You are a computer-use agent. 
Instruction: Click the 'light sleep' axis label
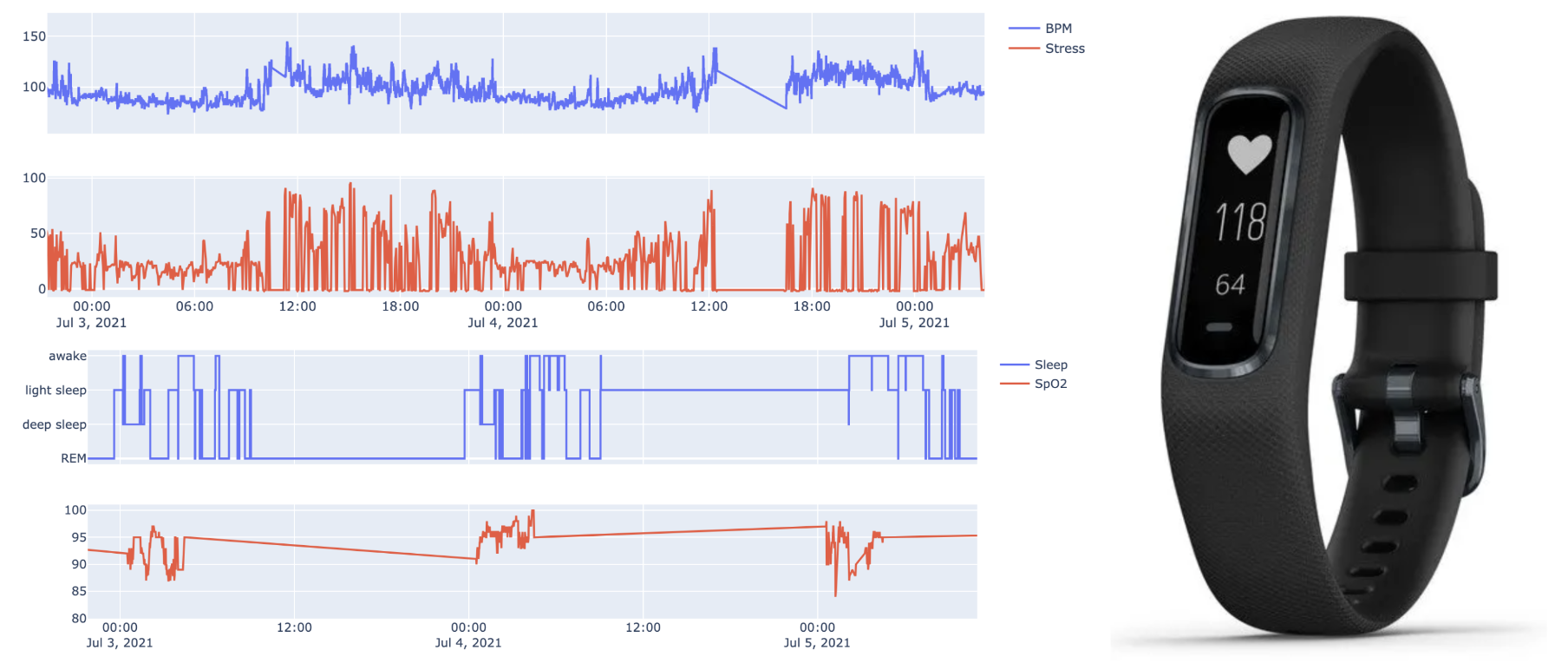point(56,391)
